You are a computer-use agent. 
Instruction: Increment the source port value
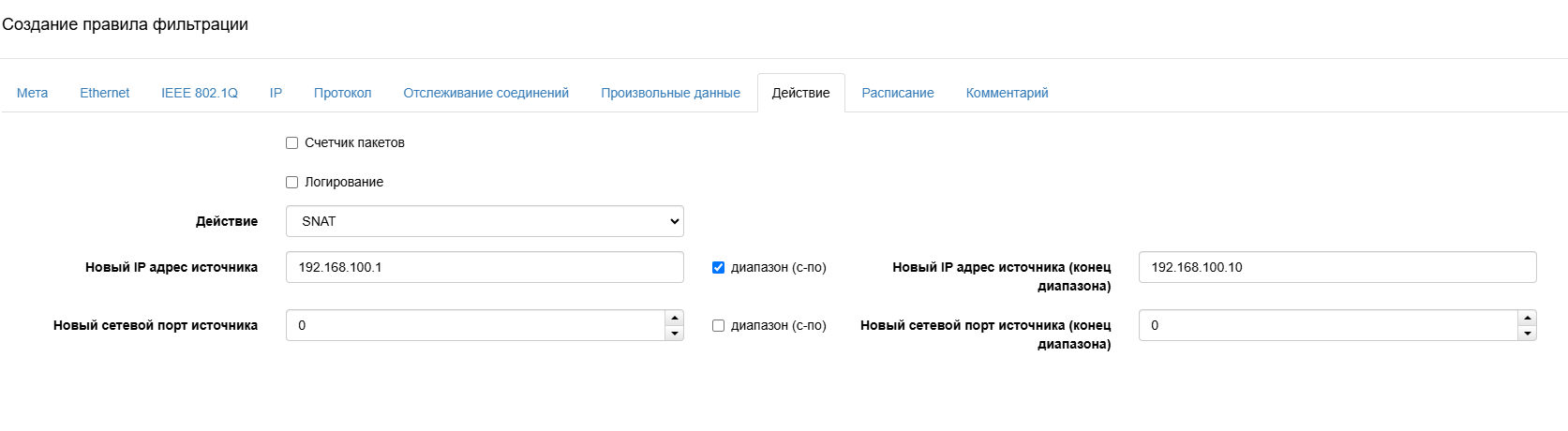tap(674, 319)
